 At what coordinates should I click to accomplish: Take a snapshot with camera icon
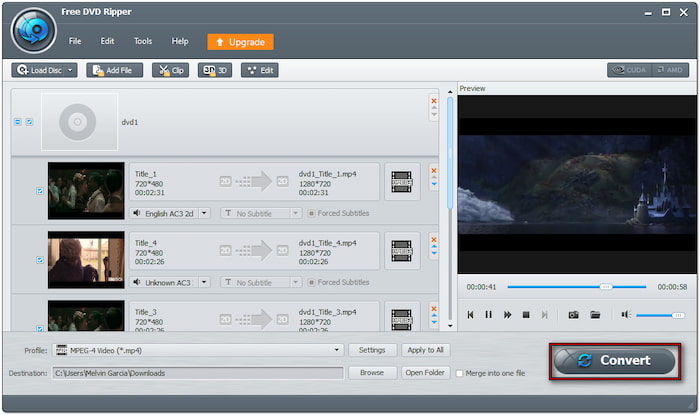click(x=574, y=315)
